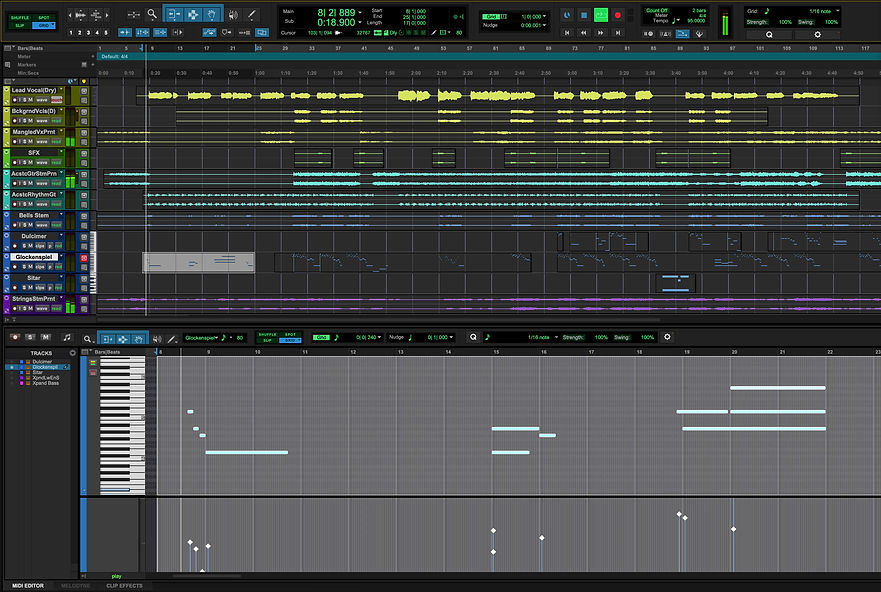This screenshot has height=592, width=881.
Task: Select the Zoomer tool in the toolbar
Action: coord(152,14)
